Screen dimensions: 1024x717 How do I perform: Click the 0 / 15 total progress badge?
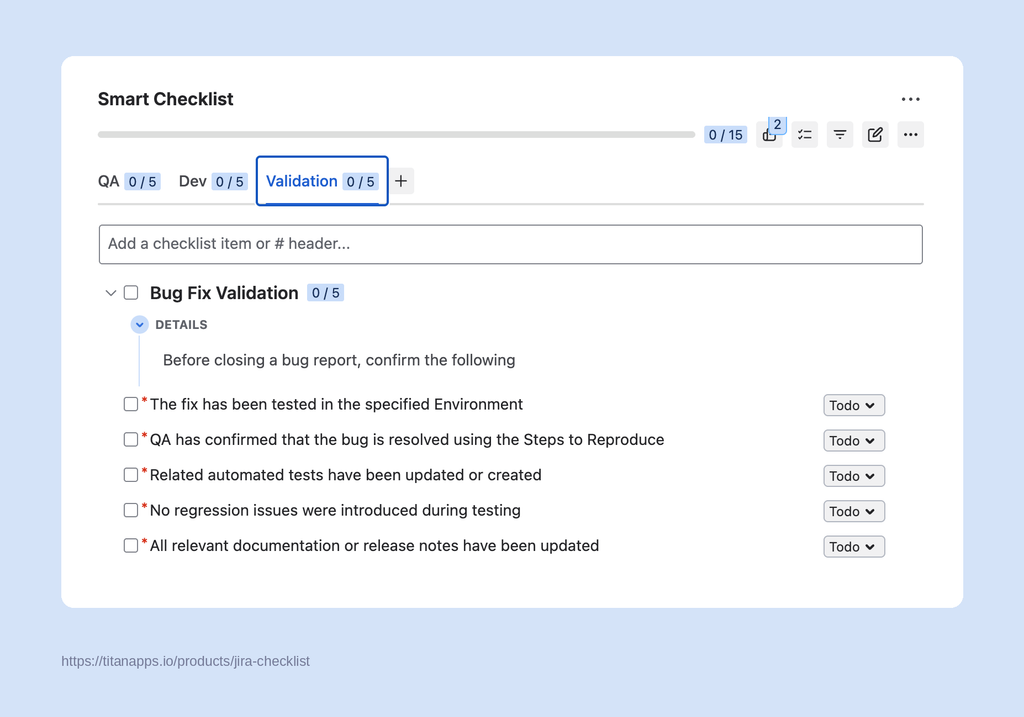point(726,135)
